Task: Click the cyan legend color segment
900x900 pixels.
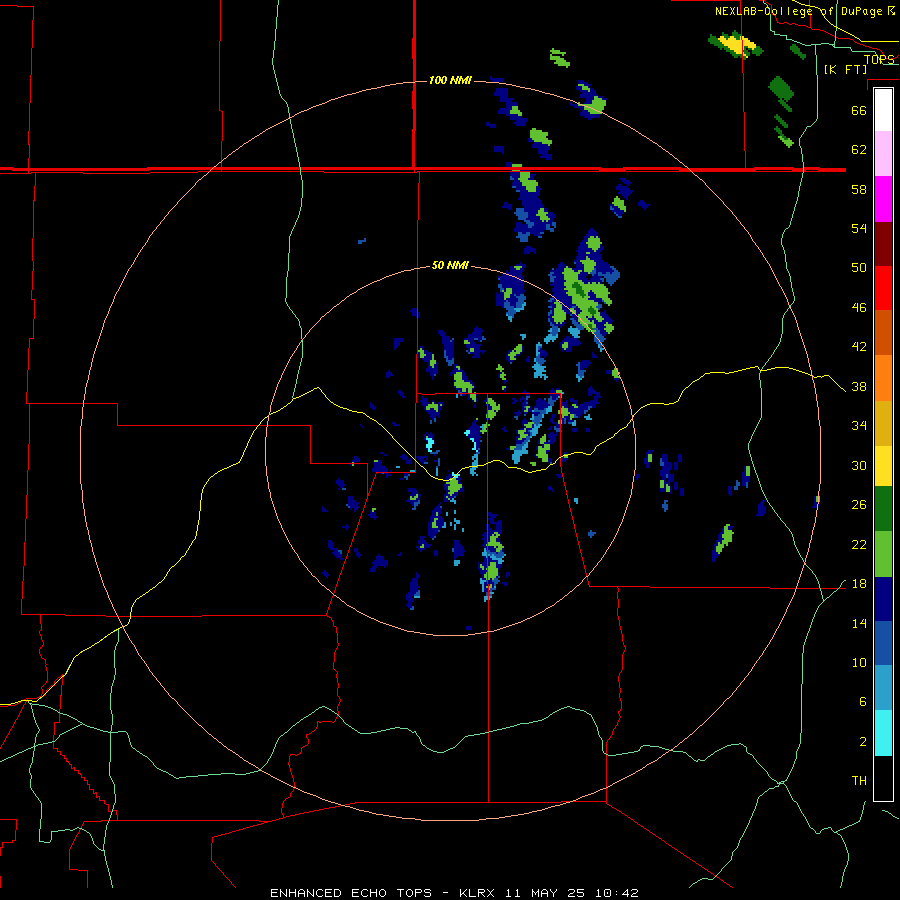Action: coord(883,733)
